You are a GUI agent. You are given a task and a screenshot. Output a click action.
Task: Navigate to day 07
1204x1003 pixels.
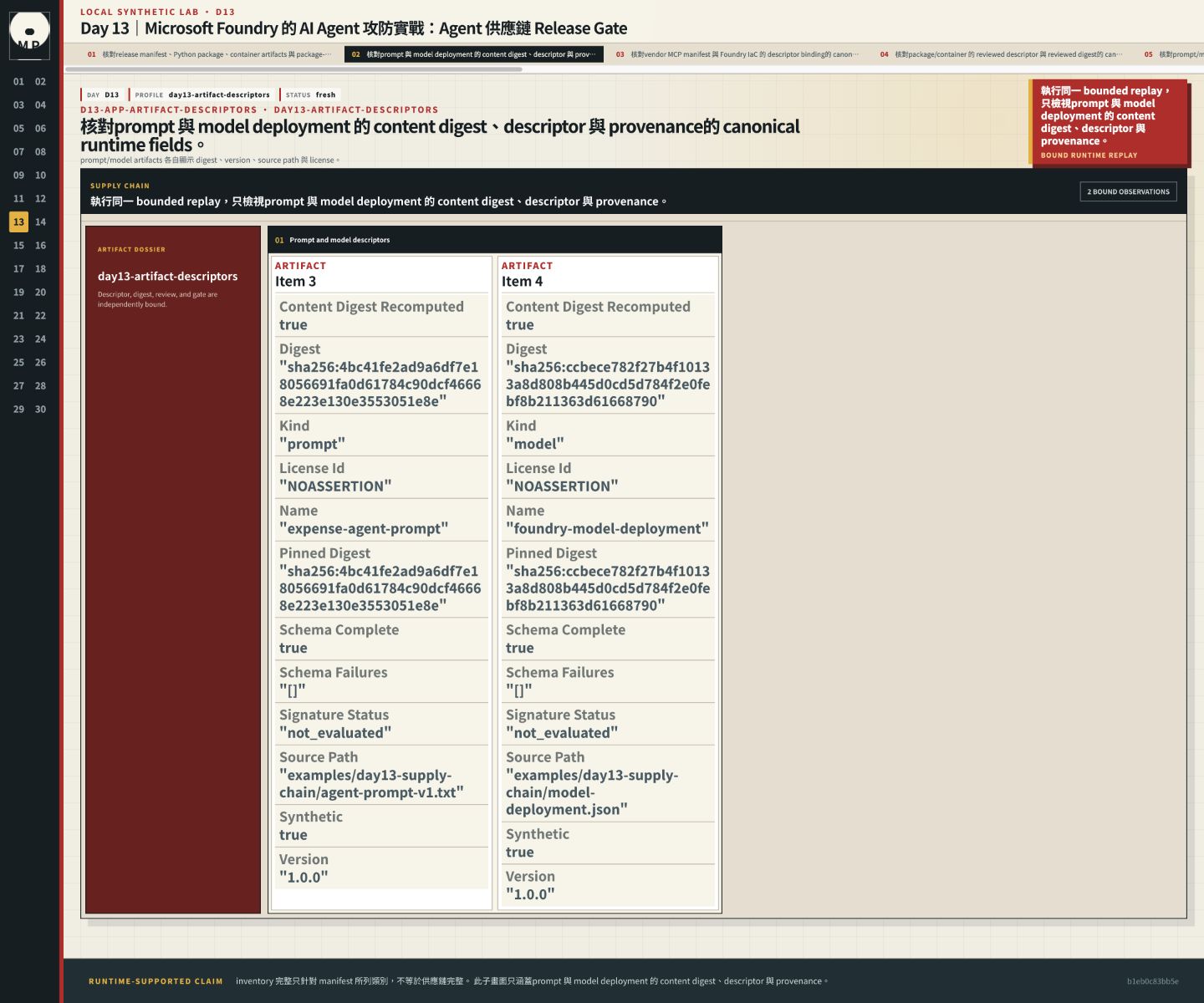tap(18, 152)
